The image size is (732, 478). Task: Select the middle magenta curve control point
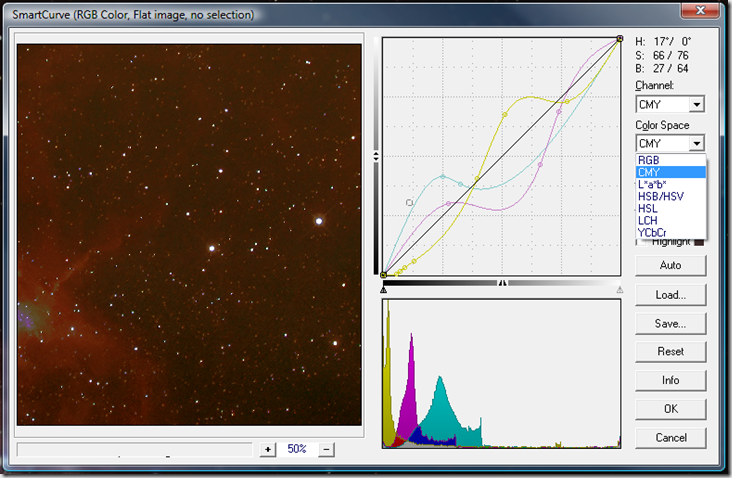[540, 164]
